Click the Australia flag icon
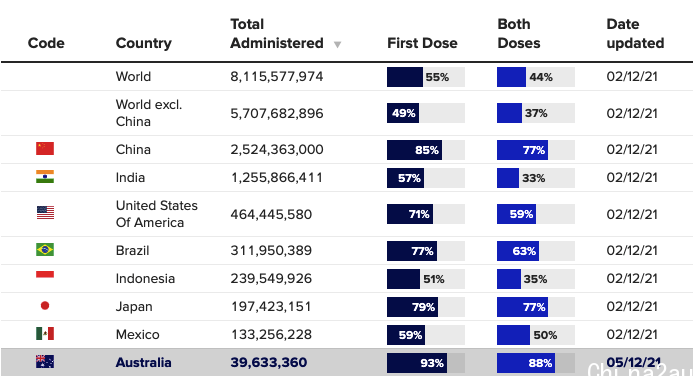 pyautogui.click(x=45, y=361)
